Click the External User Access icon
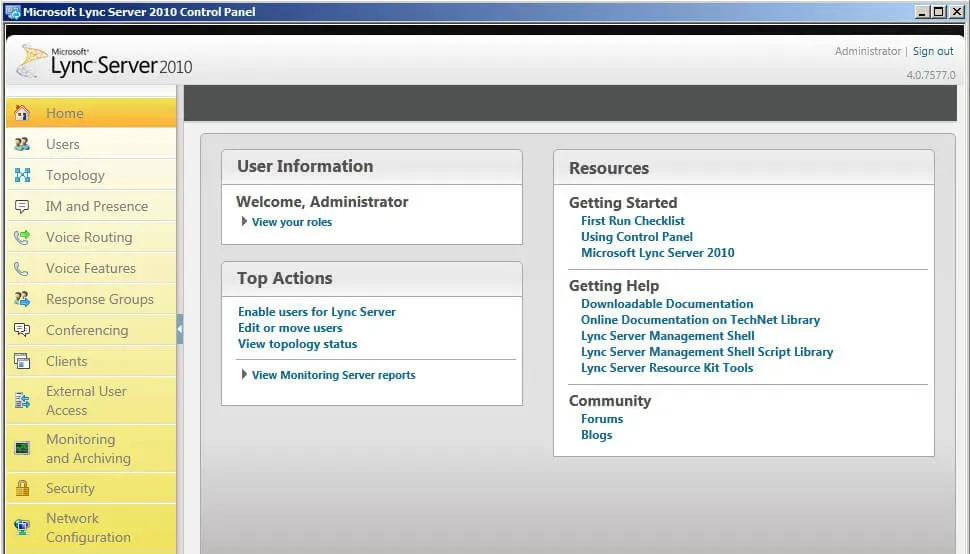The width and height of the screenshot is (970, 554). (x=22, y=401)
